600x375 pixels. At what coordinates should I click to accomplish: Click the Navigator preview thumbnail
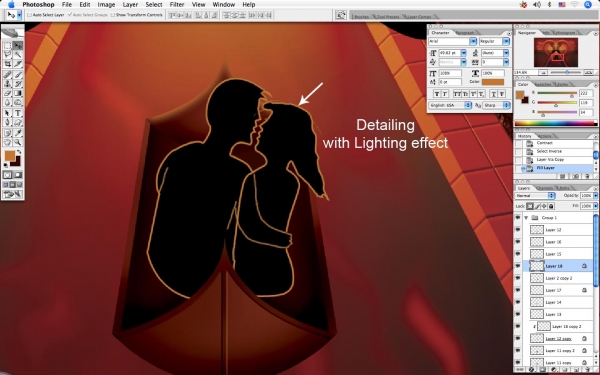556,52
